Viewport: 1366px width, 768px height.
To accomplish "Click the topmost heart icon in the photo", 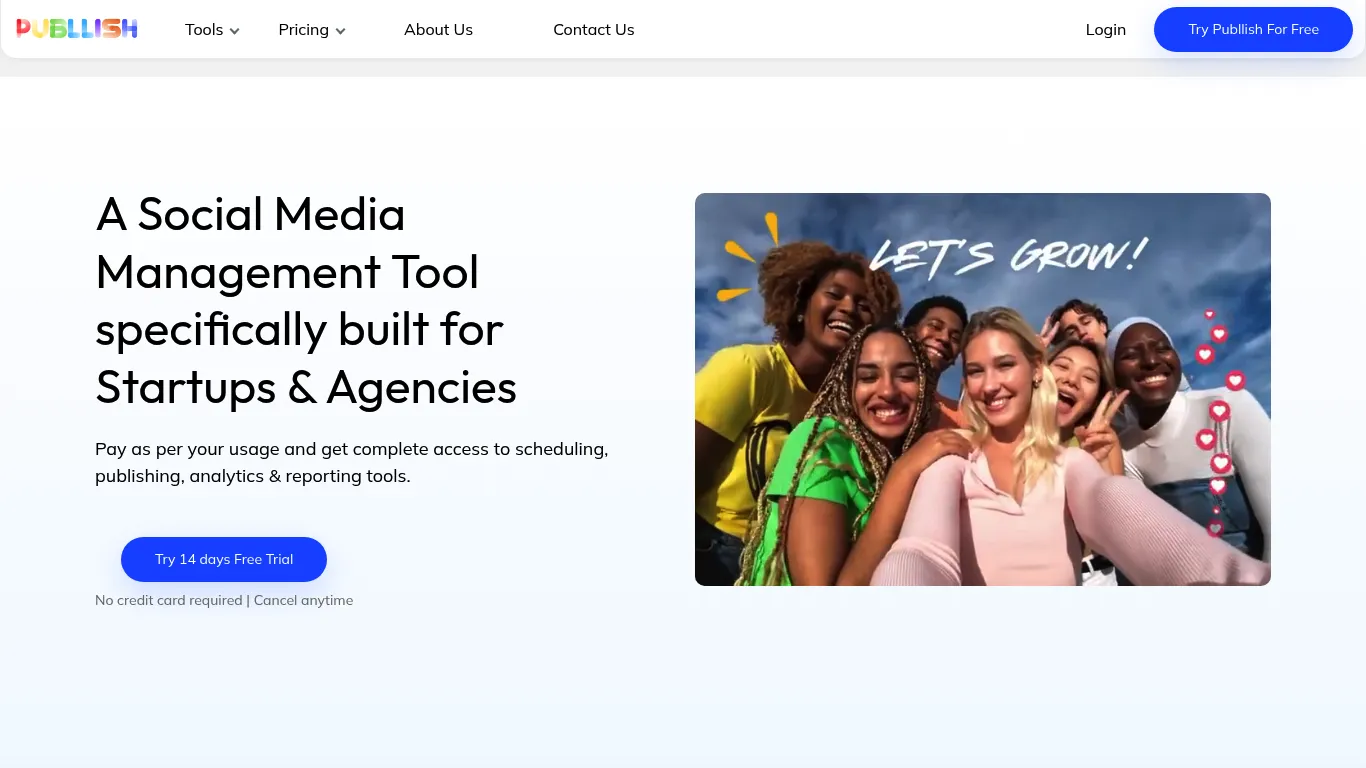I will pyautogui.click(x=1209, y=315).
